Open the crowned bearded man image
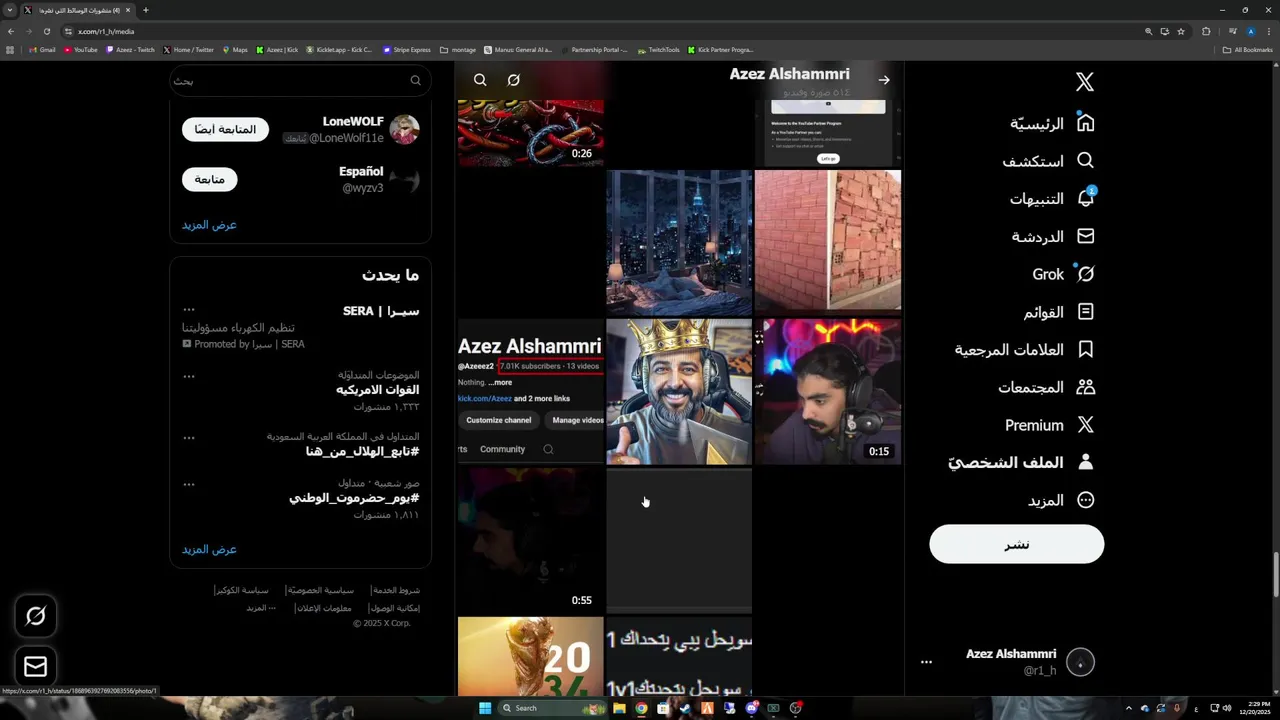Image resolution: width=1280 pixels, height=720 pixels. click(679, 392)
